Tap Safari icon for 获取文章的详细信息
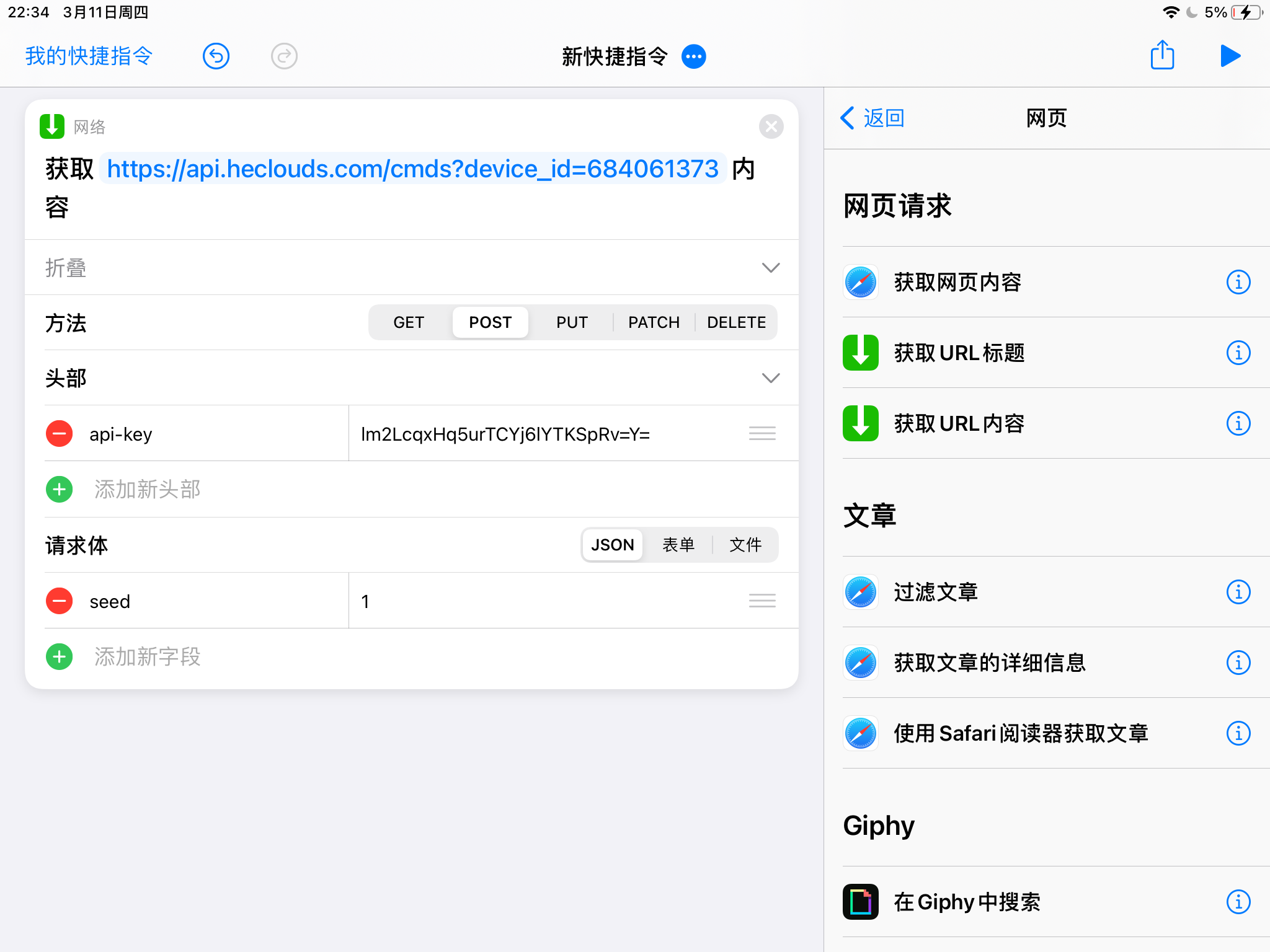This screenshot has height=952, width=1270. tap(861, 663)
